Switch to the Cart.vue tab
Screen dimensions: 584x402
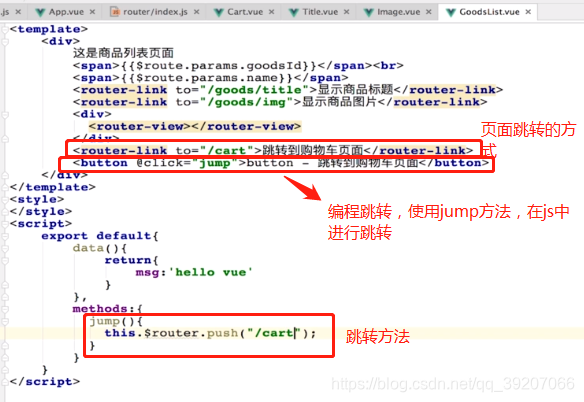click(245, 12)
